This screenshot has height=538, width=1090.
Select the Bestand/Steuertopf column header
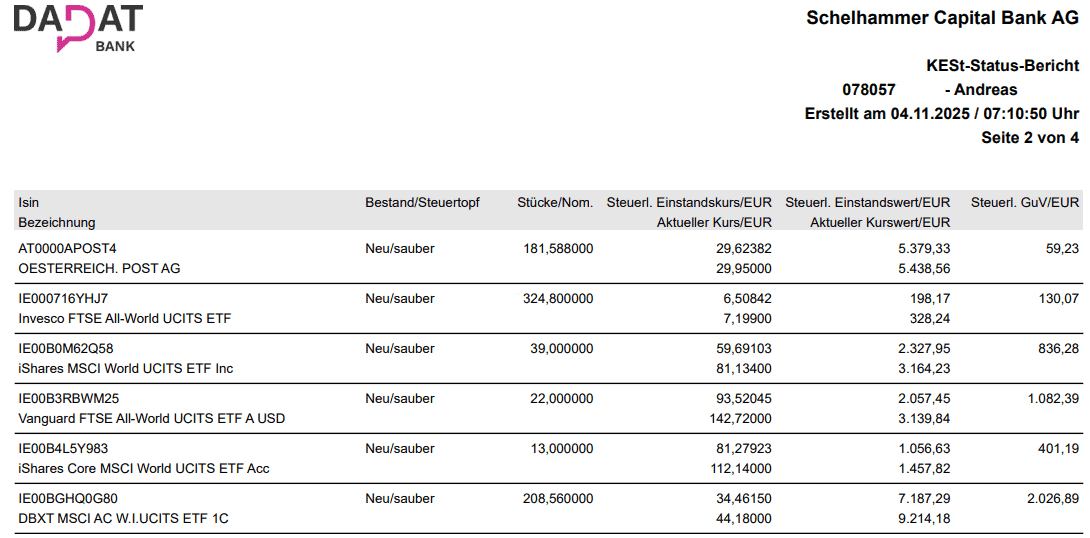[x=422, y=203]
